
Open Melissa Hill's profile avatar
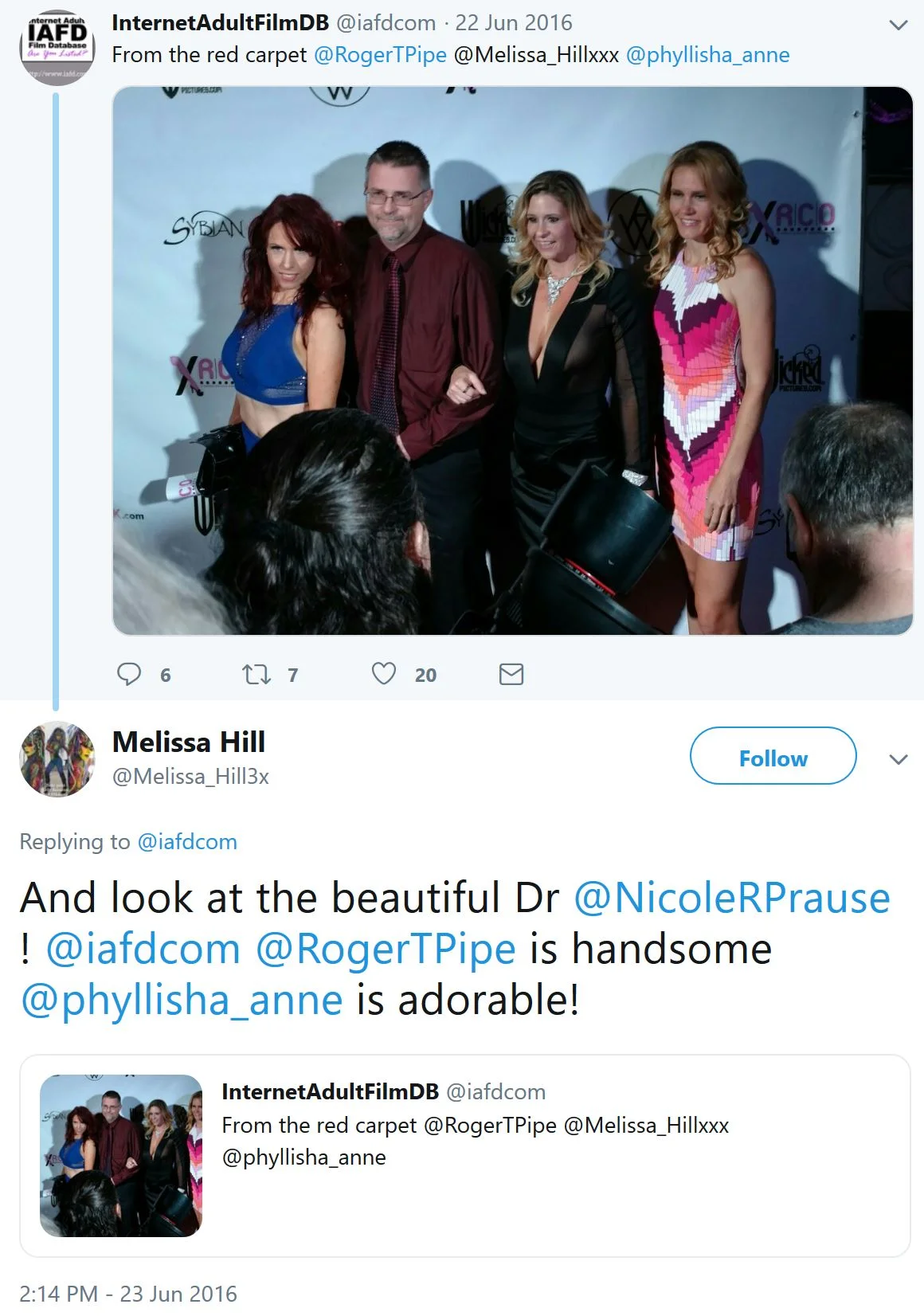(x=57, y=759)
